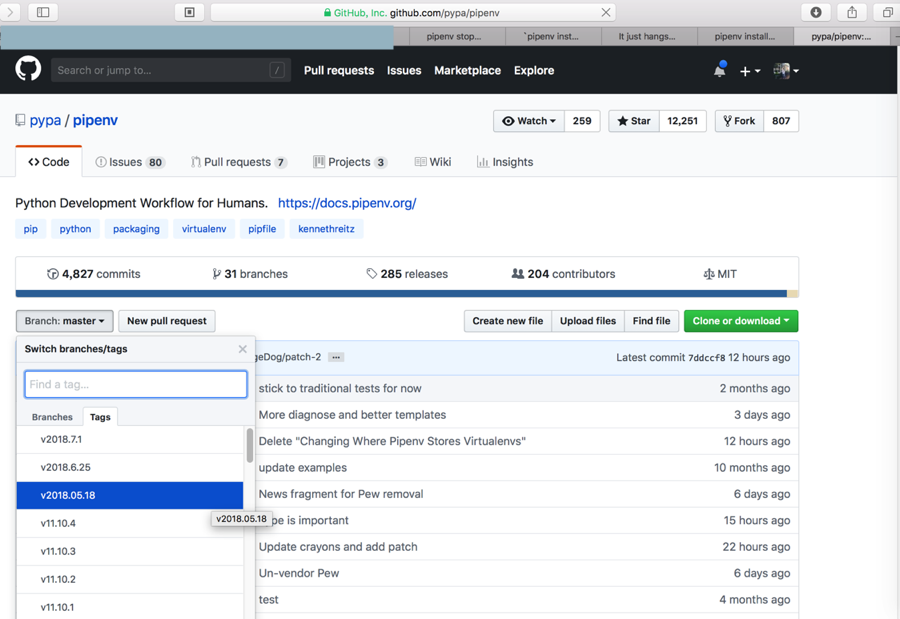Image resolution: width=900 pixels, height=619 pixels.
Task: Open Issues in top navigation
Action: tap(404, 70)
